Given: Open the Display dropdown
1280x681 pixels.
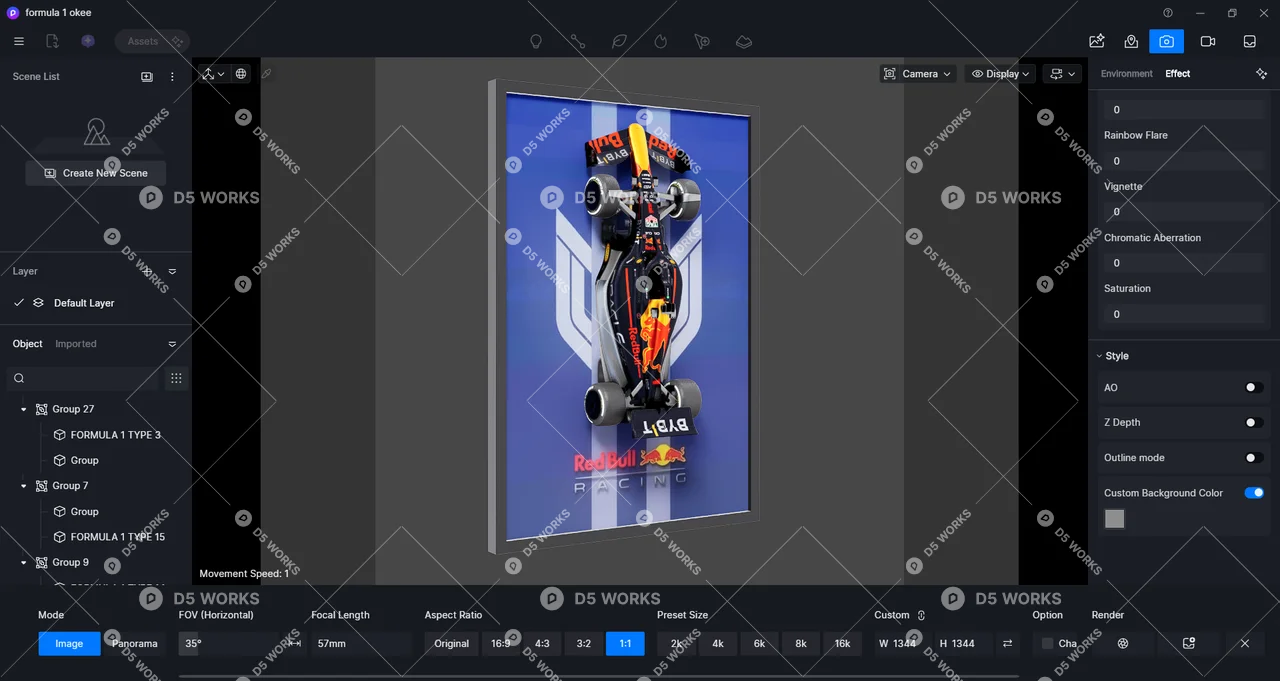Looking at the screenshot, I should (999, 74).
